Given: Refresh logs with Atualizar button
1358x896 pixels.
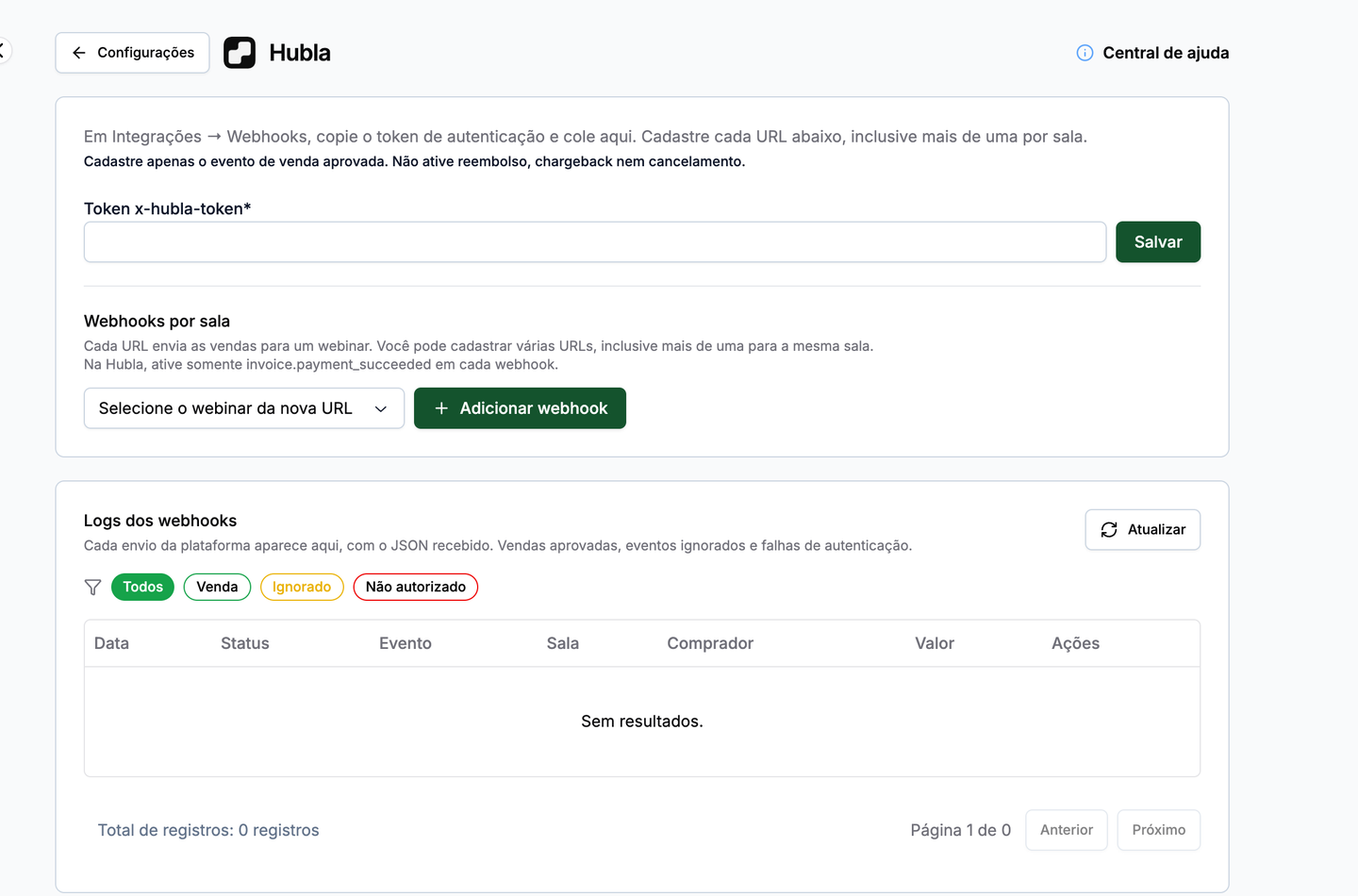Looking at the screenshot, I should tap(1143, 530).
